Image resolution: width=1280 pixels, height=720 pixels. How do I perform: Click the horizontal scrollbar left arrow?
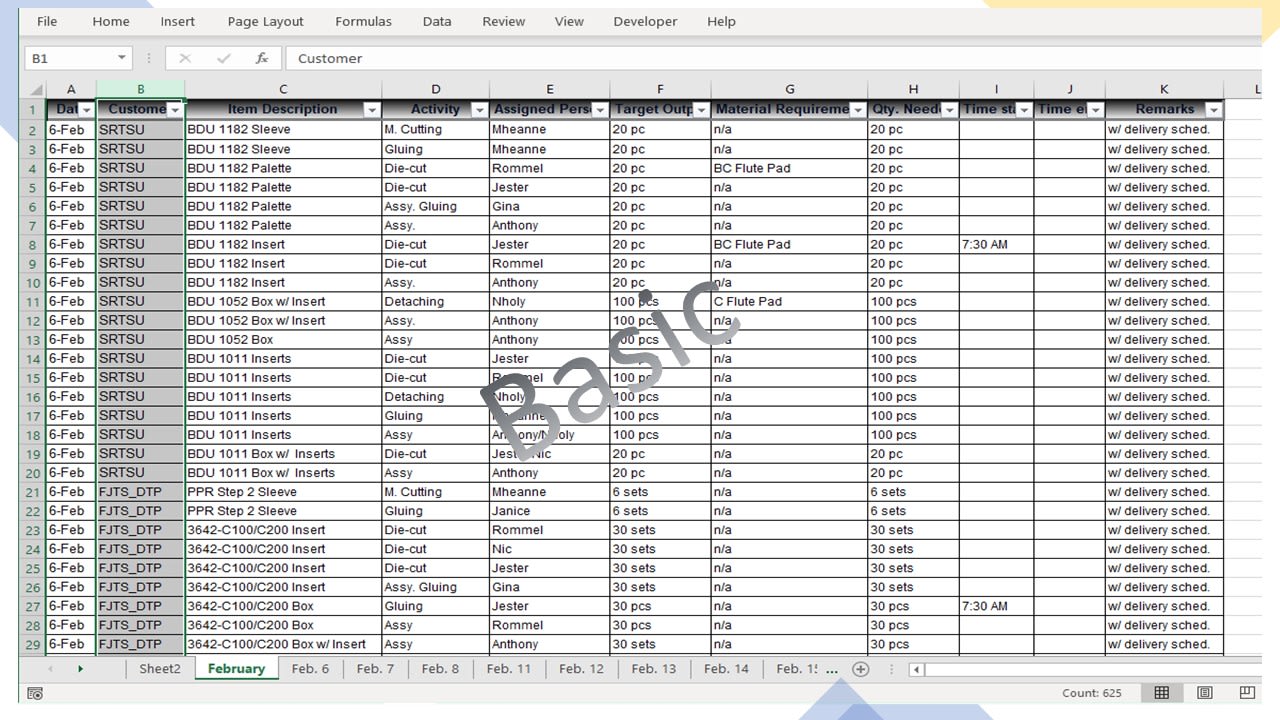click(916, 669)
